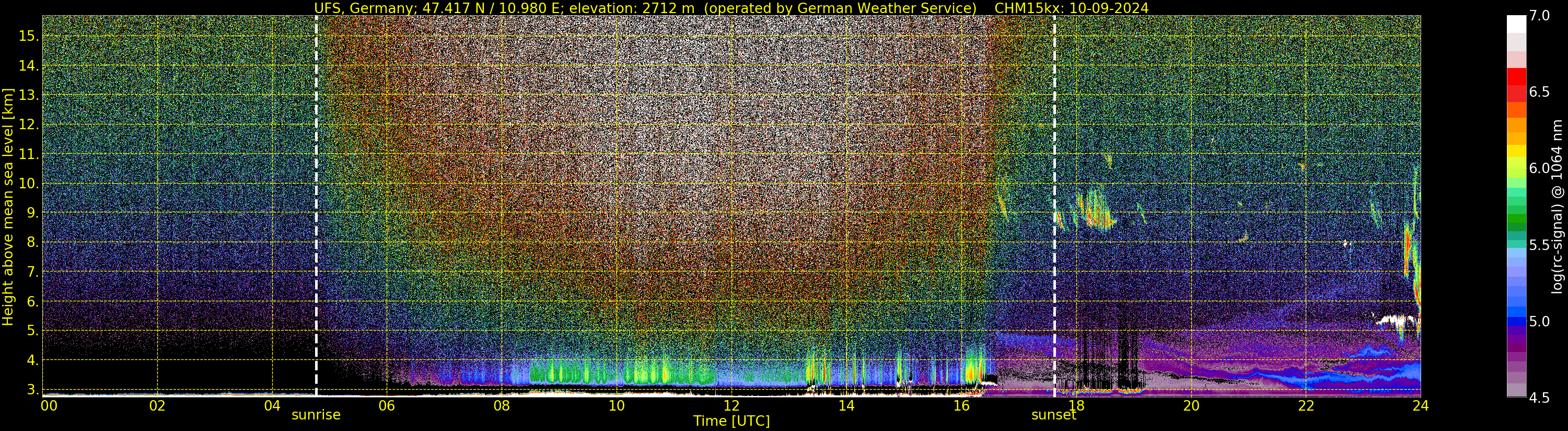This screenshot has width=1568, height=431.
Task: Click the "sunrise" label below the time axis
Action: coord(316,415)
